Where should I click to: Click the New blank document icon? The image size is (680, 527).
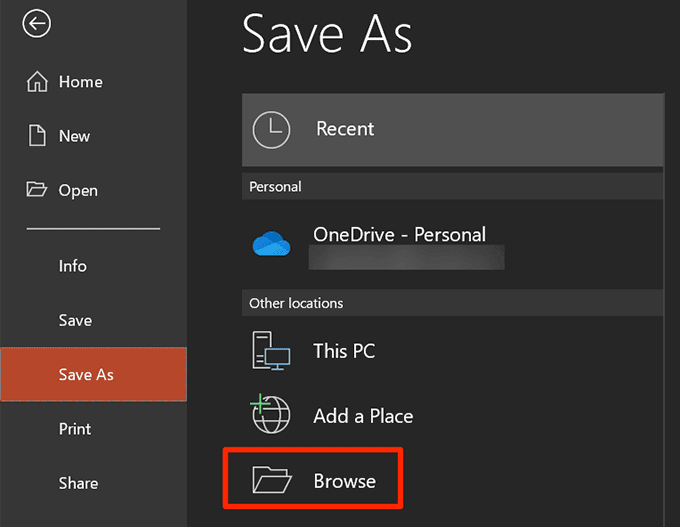coord(37,136)
